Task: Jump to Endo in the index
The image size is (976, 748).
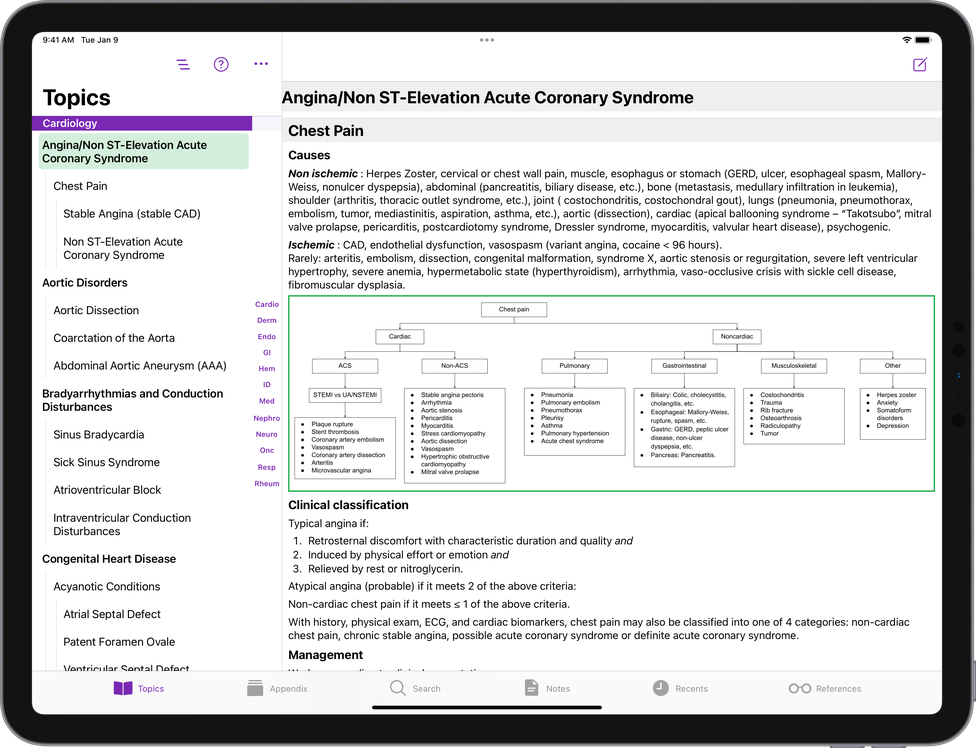Action: pos(266,337)
